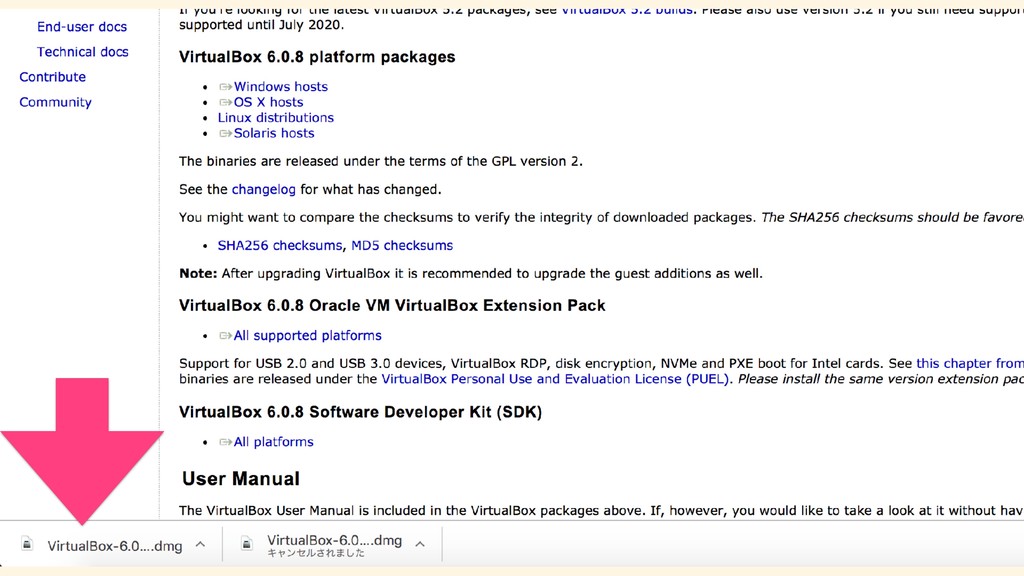Open the End-user docs sidebar link

(x=82, y=27)
